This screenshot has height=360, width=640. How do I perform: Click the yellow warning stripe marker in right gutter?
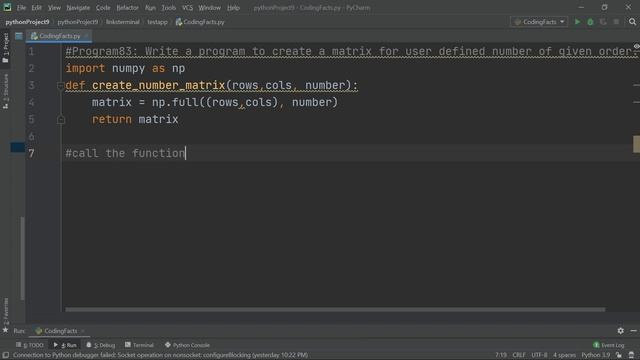(636, 144)
